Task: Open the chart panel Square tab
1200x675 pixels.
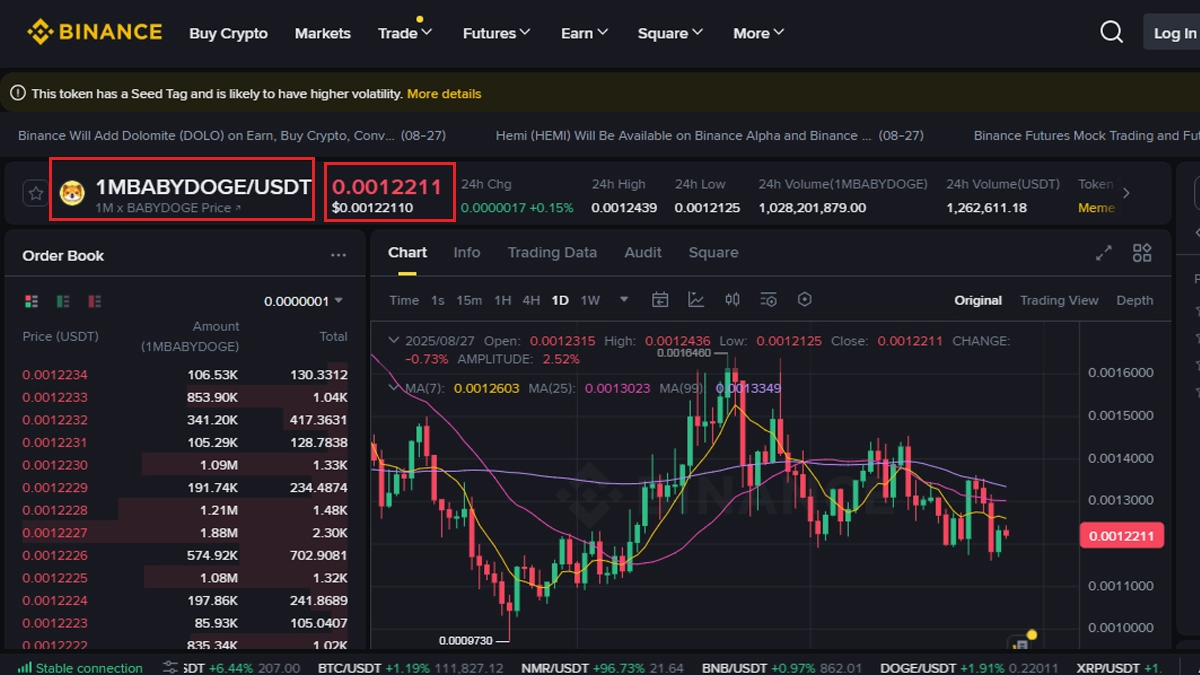Action: coord(714,252)
